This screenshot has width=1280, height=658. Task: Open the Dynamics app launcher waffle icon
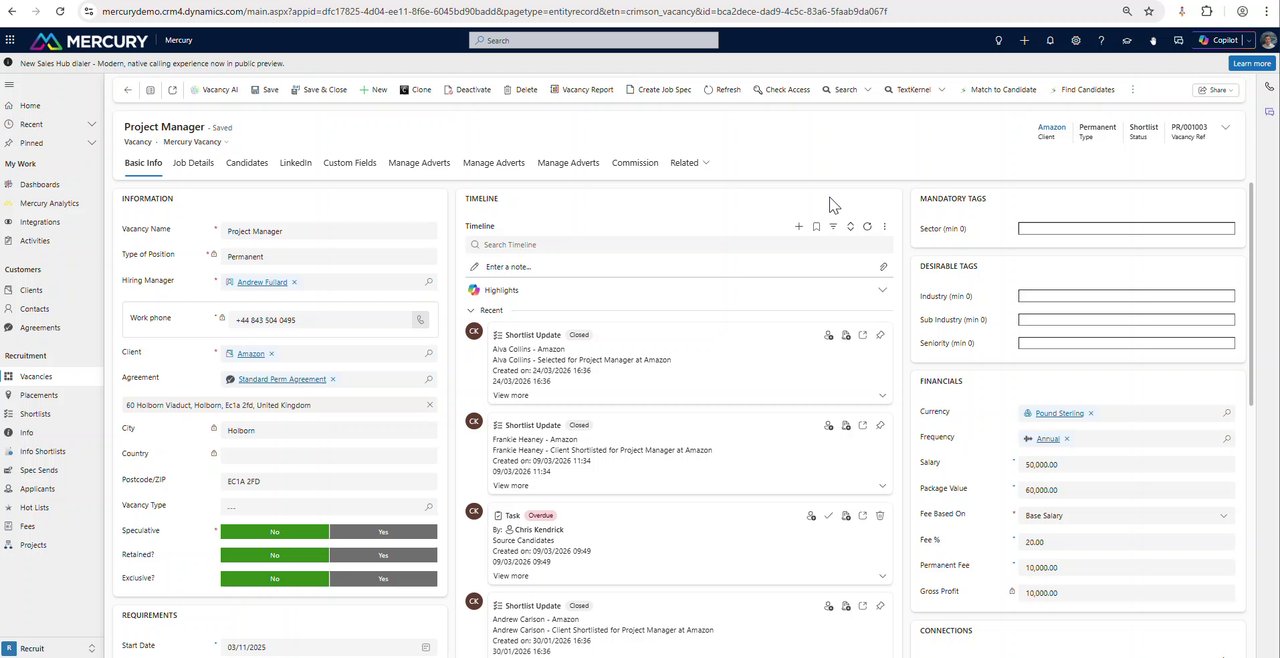point(10,40)
